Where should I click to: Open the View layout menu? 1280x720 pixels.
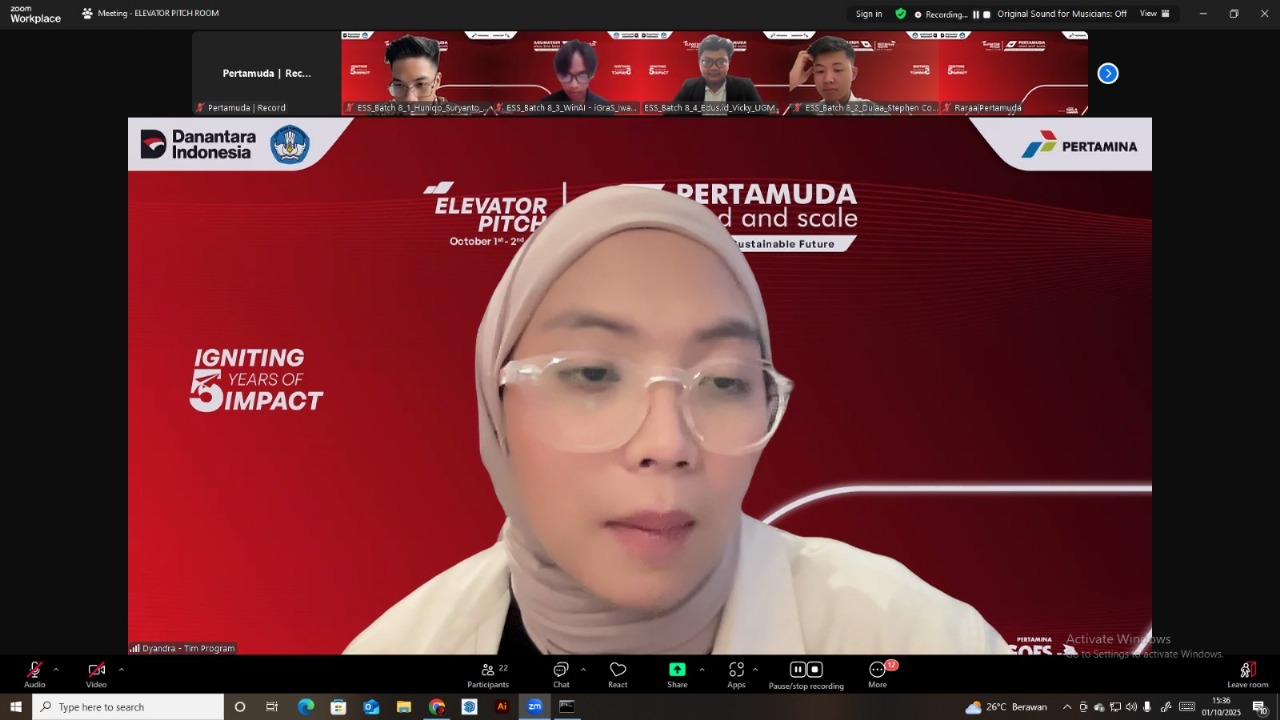tap(1154, 14)
